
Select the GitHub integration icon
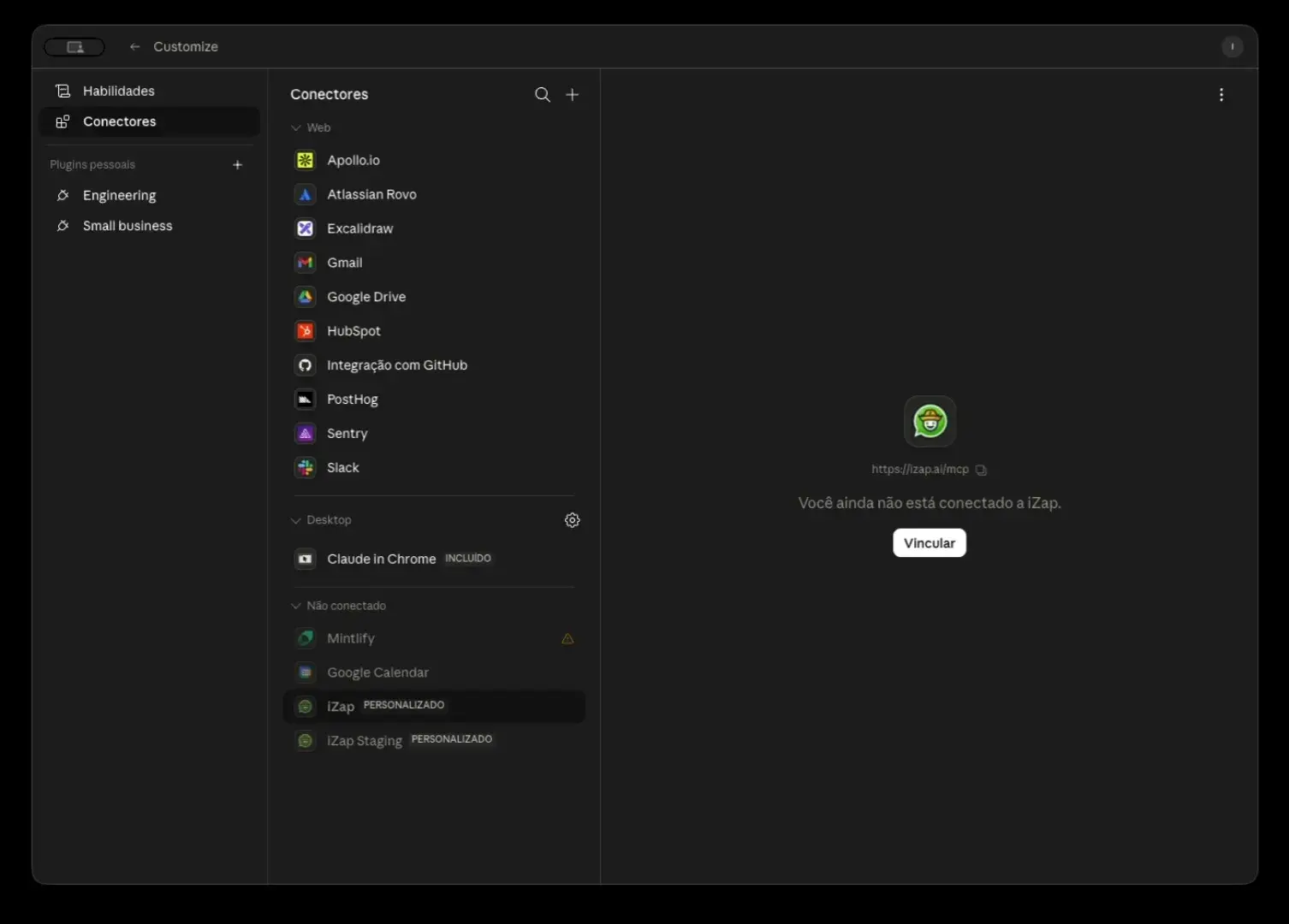pos(306,365)
